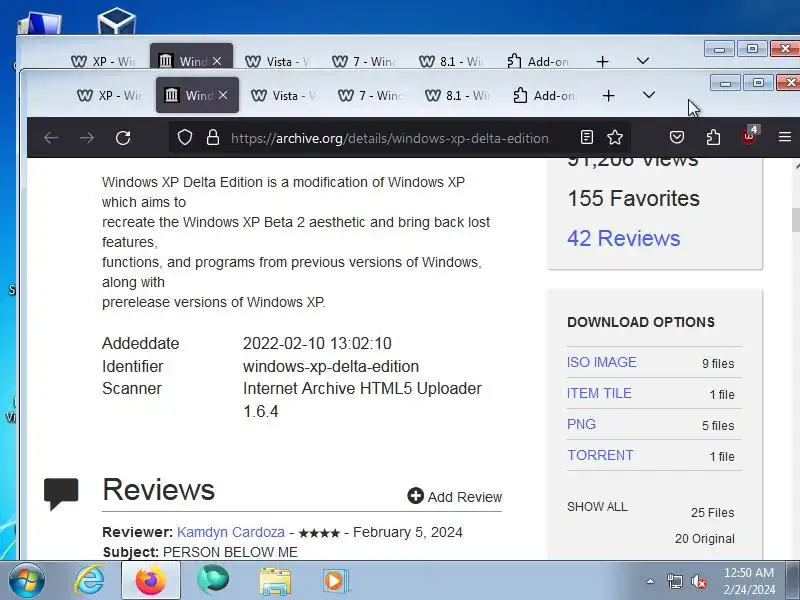800x600 pixels.
Task: Open the ISO IMAGE download option
Action: click(x=602, y=362)
